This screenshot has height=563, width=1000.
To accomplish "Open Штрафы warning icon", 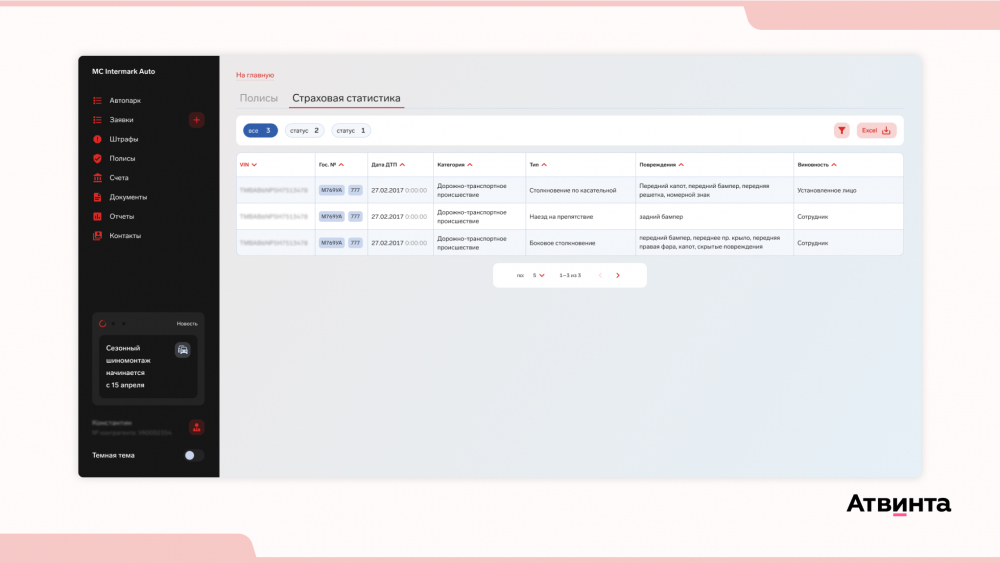I will coord(97,139).
